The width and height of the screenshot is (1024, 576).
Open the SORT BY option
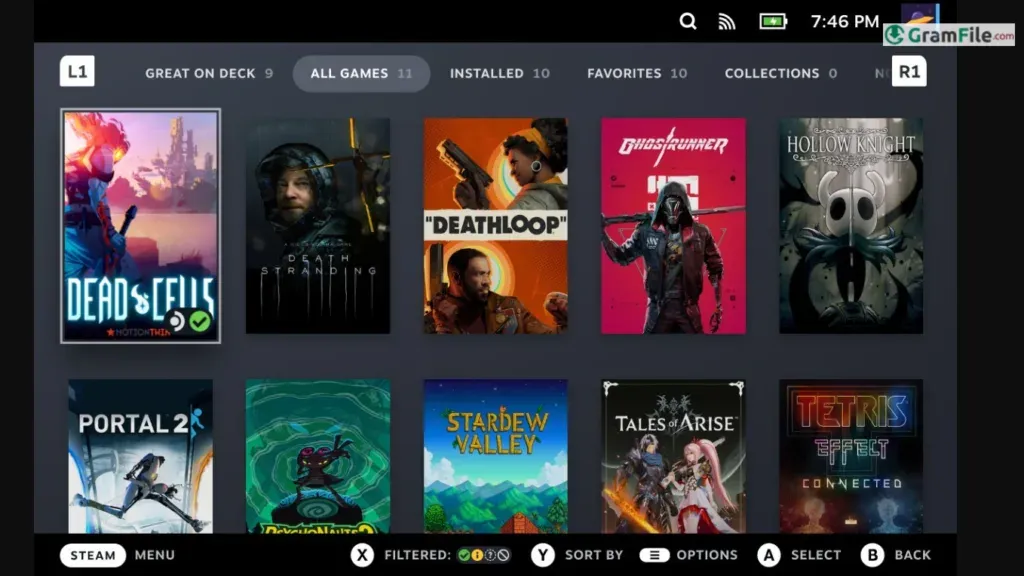[594, 555]
